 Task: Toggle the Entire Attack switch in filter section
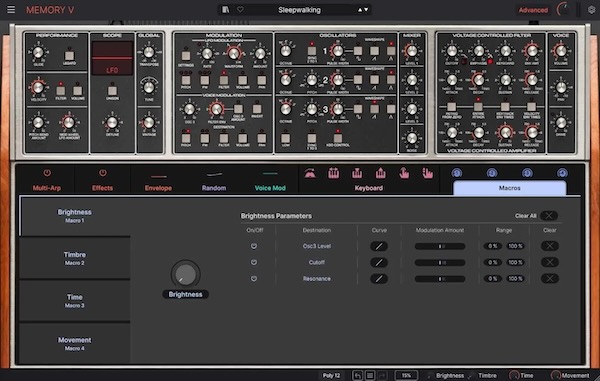click(478, 106)
